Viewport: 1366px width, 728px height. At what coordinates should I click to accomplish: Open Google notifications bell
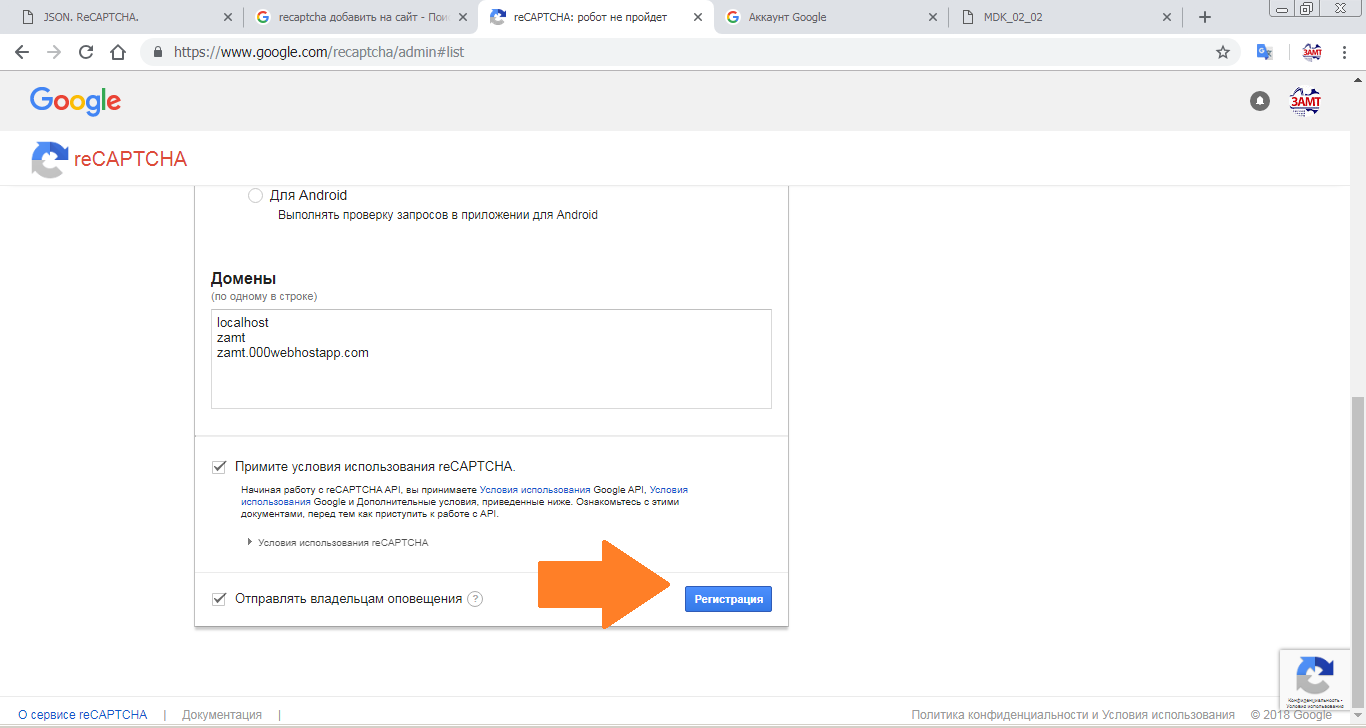pyautogui.click(x=1260, y=101)
